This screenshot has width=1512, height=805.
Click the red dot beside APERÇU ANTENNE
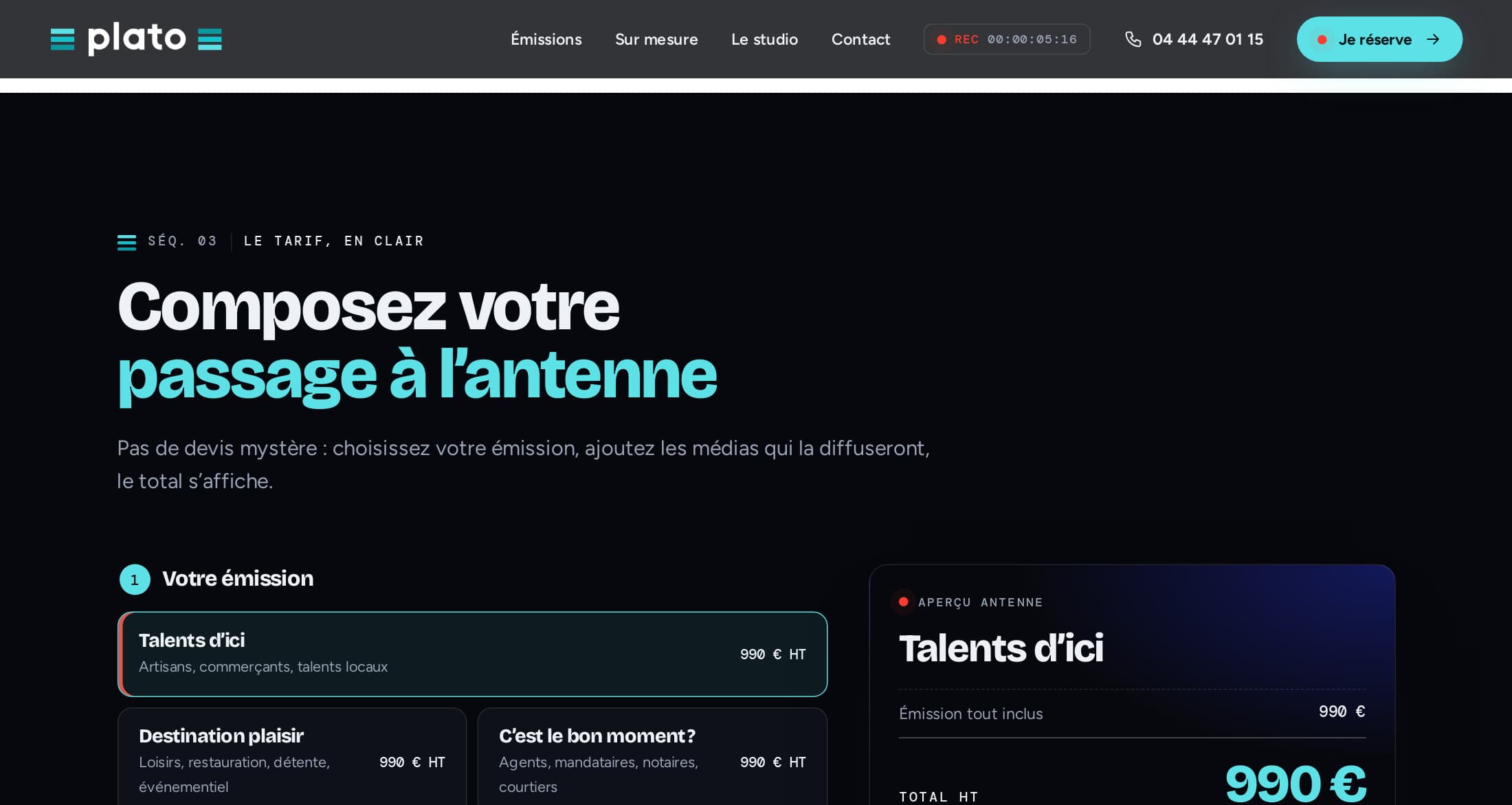903,602
